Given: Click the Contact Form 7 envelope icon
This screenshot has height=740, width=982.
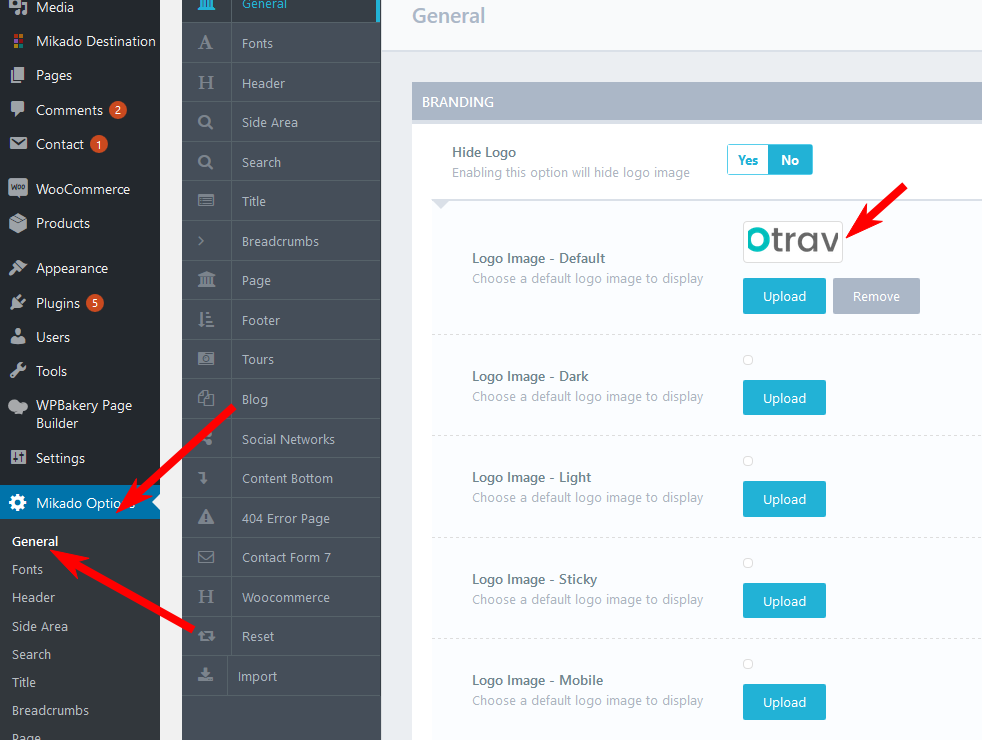Looking at the screenshot, I should [x=206, y=557].
